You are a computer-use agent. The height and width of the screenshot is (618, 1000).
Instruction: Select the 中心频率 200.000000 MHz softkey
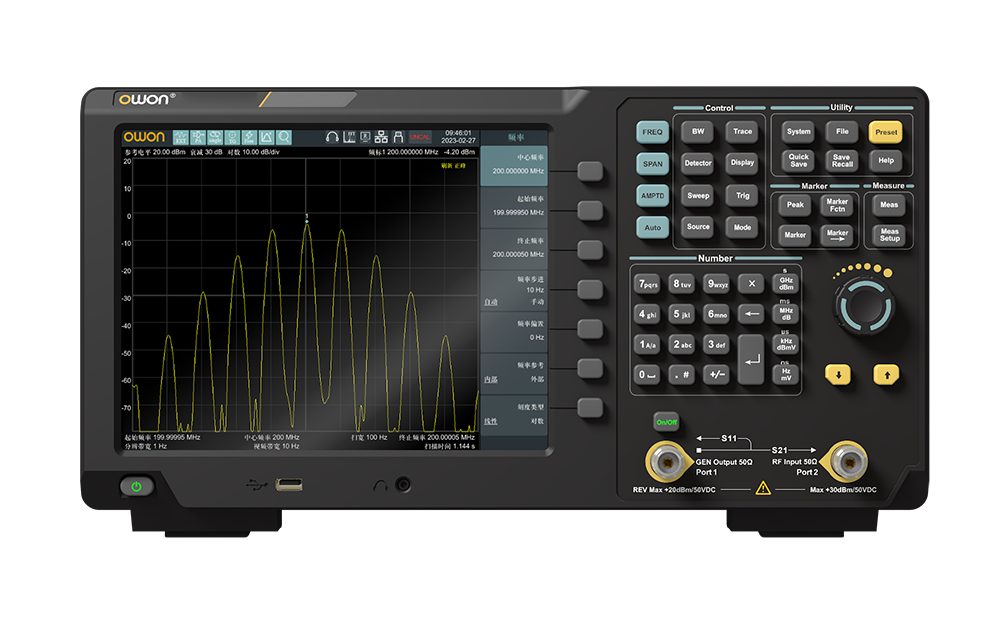[x=514, y=165]
